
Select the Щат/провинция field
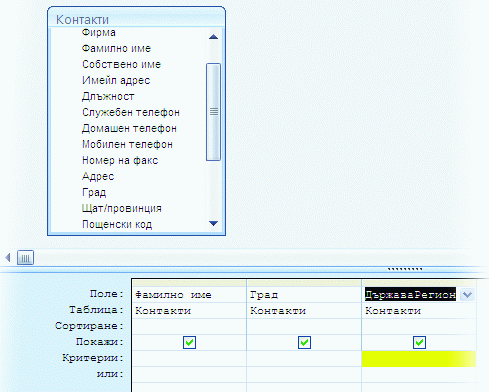[122, 208]
